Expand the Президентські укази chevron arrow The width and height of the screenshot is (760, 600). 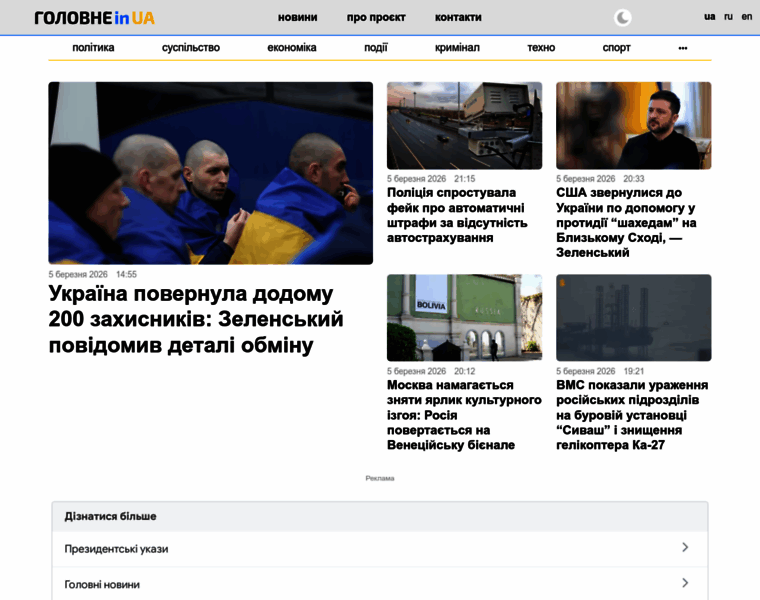click(x=685, y=548)
